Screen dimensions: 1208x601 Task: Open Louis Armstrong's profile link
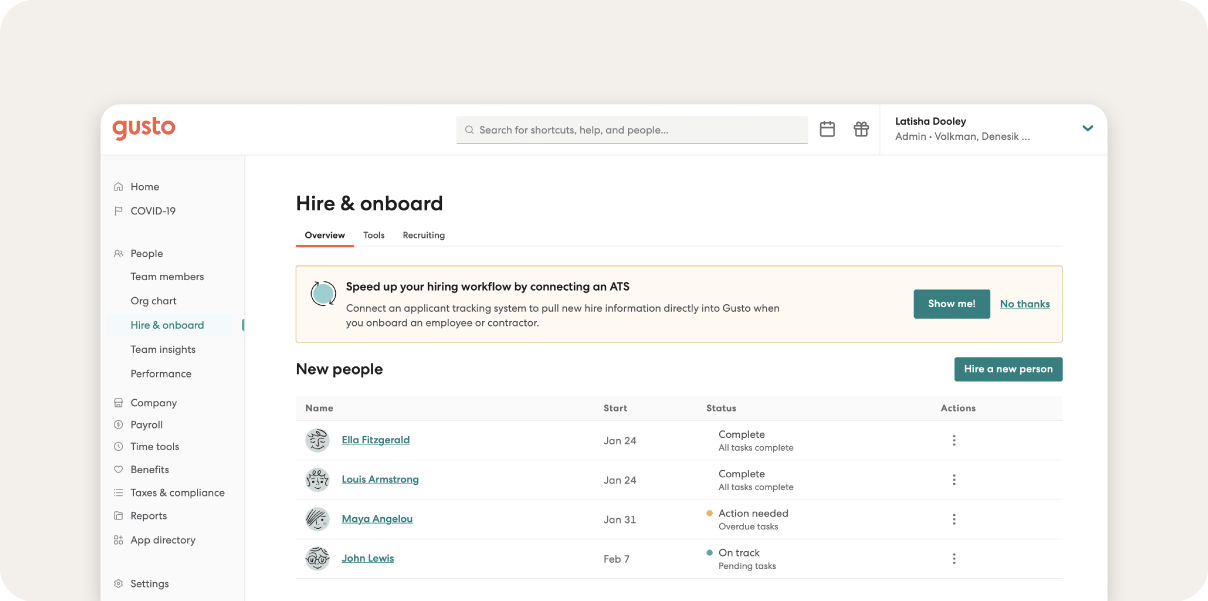(380, 480)
